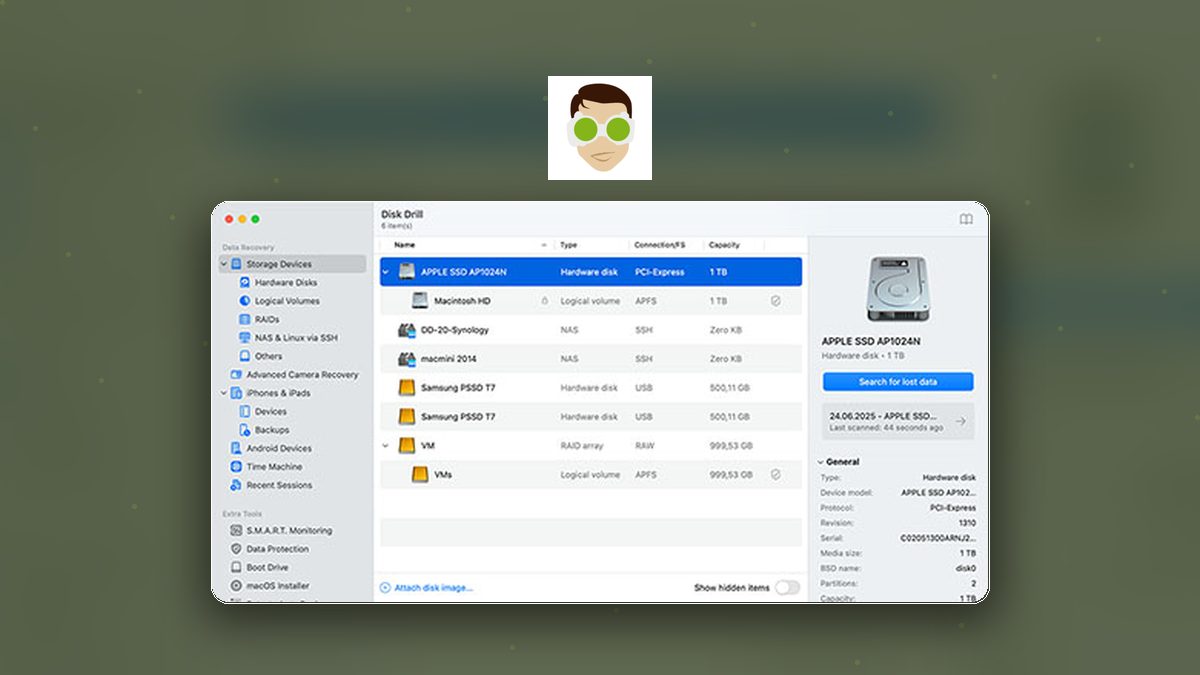Select the VMs logical volume row
The width and height of the screenshot is (1200, 675).
pyautogui.click(x=591, y=475)
